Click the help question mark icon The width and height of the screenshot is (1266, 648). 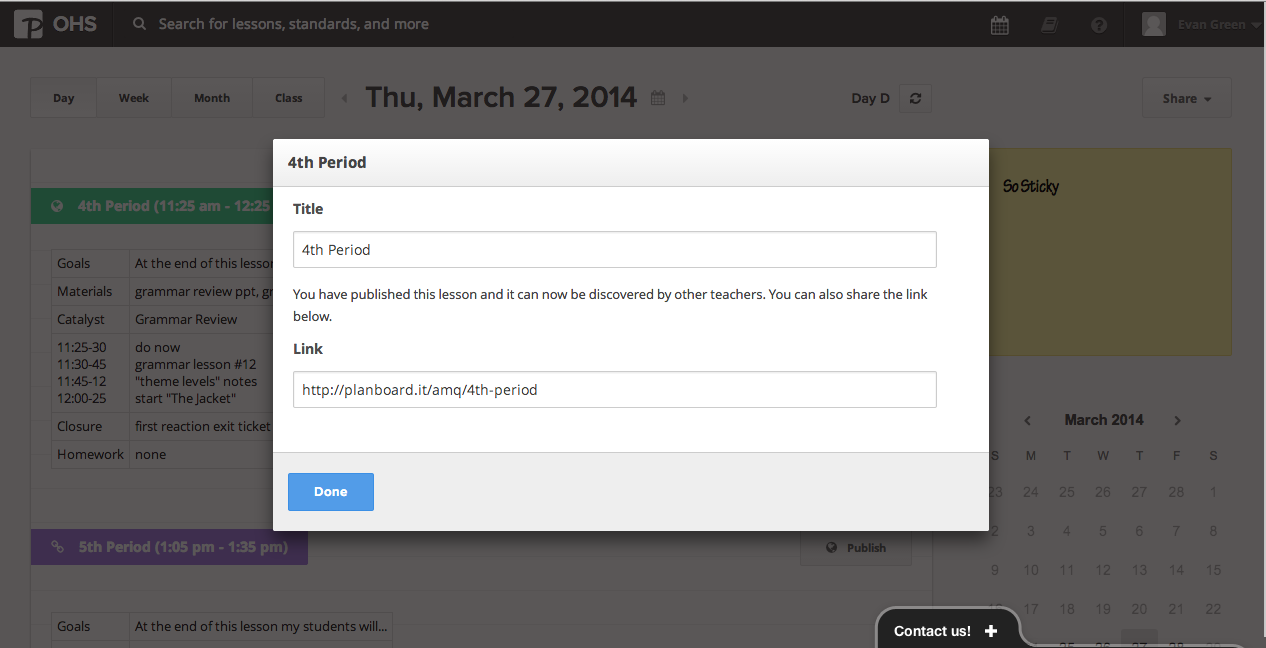[1099, 25]
